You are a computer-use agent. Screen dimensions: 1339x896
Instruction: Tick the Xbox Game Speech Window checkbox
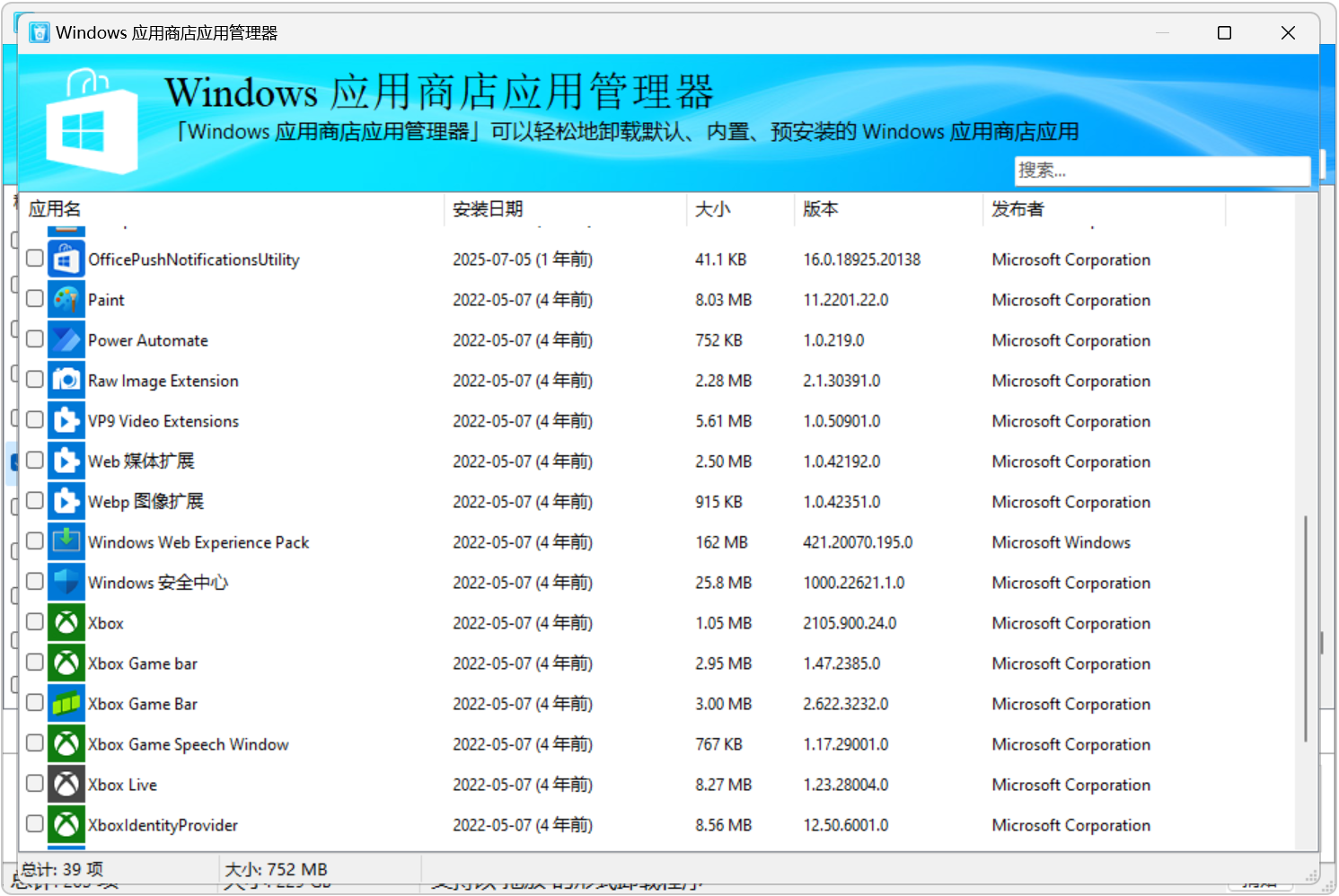click(x=35, y=743)
